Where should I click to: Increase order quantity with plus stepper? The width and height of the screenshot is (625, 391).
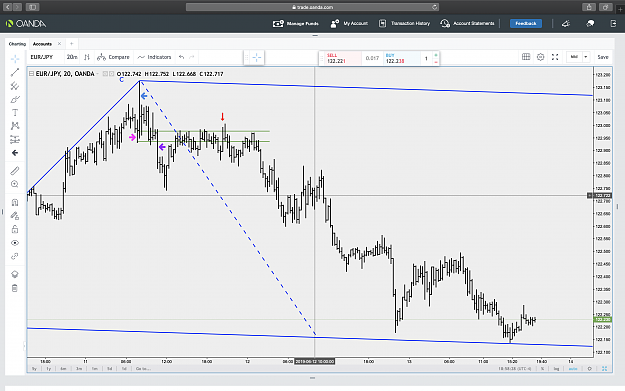[x=436, y=55]
